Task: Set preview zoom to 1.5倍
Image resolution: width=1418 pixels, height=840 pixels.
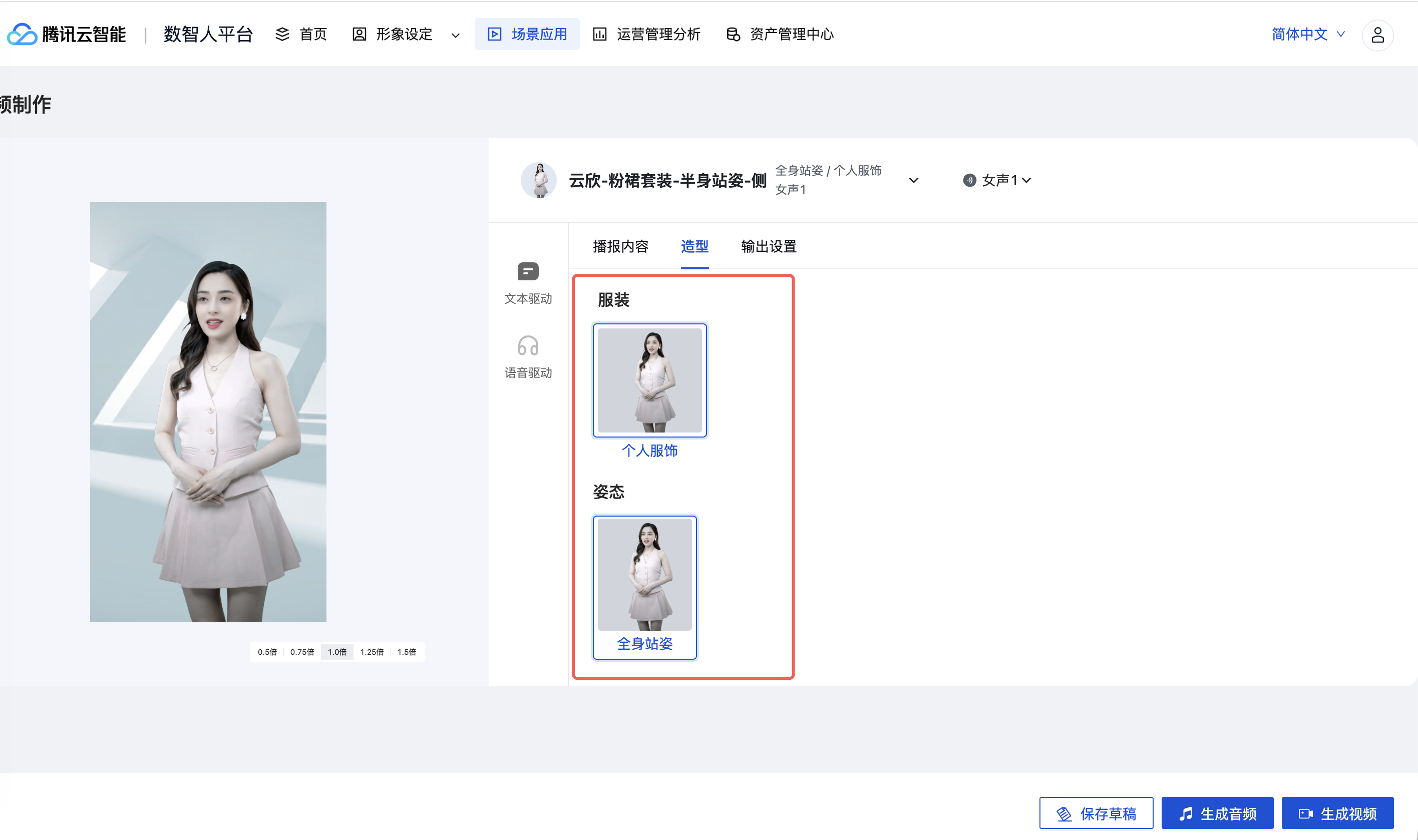Action: (x=407, y=652)
